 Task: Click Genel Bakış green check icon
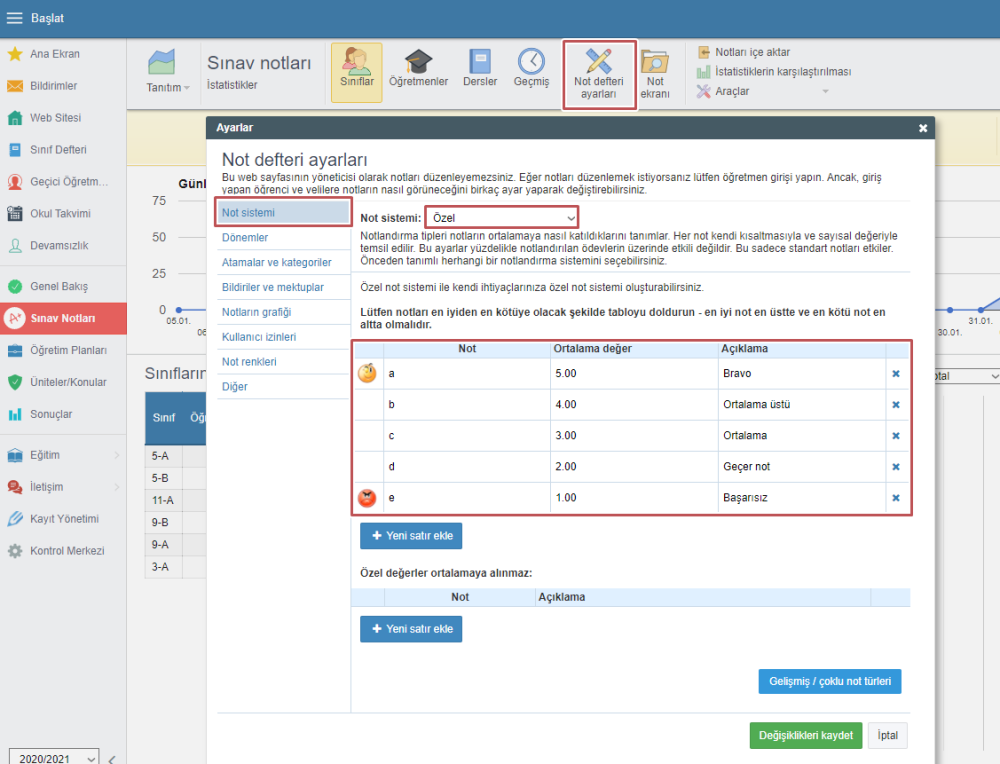click(15, 286)
